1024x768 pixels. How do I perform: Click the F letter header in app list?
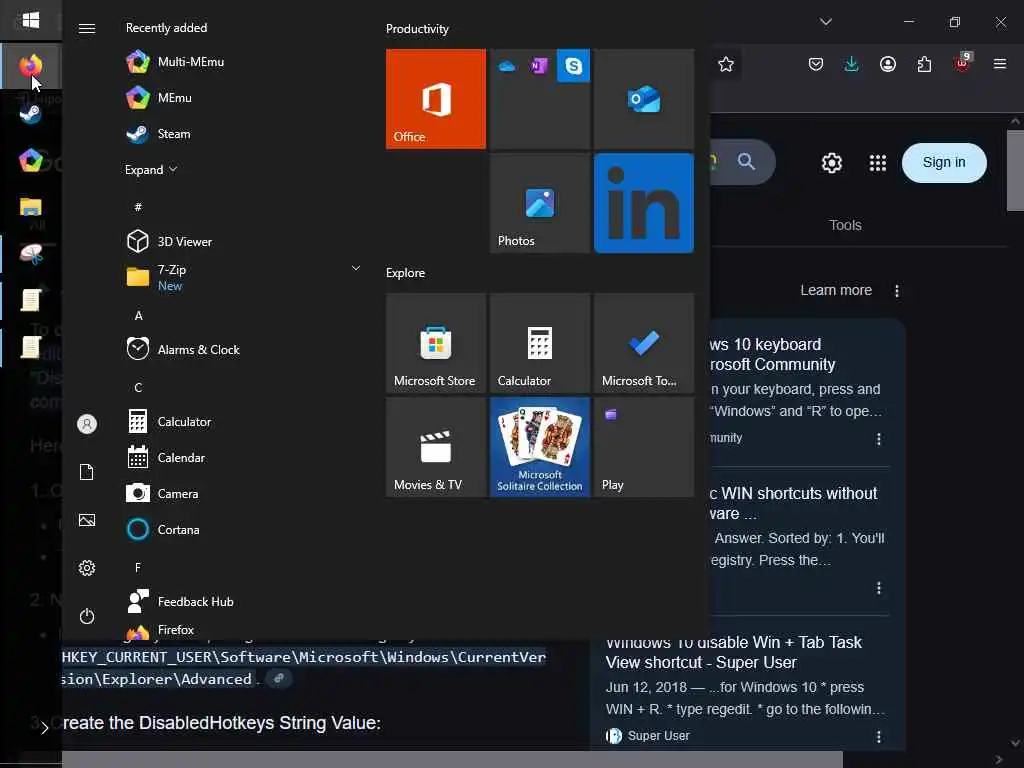click(x=138, y=568)
